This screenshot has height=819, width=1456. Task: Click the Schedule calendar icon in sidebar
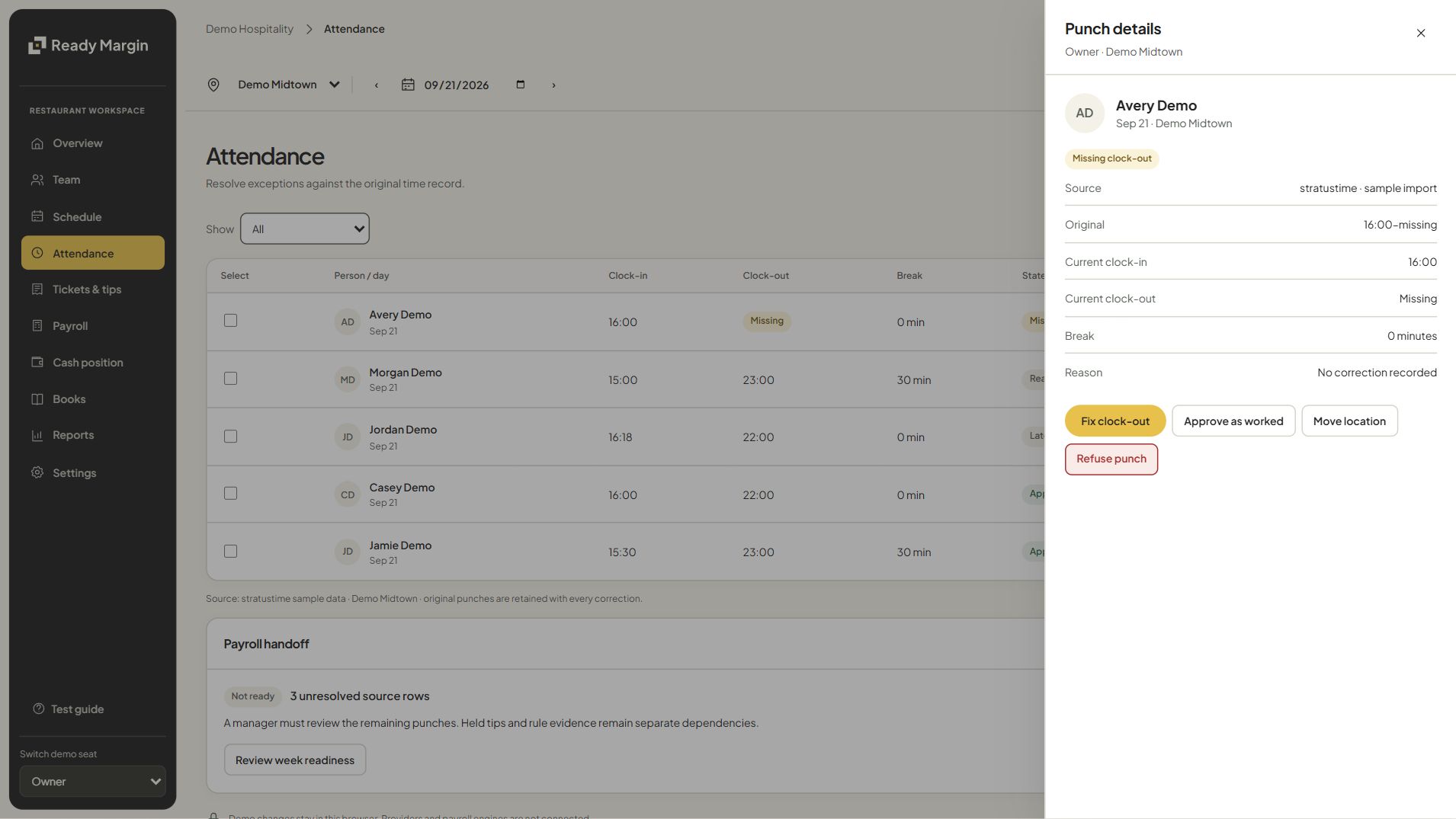pos(37,216)
